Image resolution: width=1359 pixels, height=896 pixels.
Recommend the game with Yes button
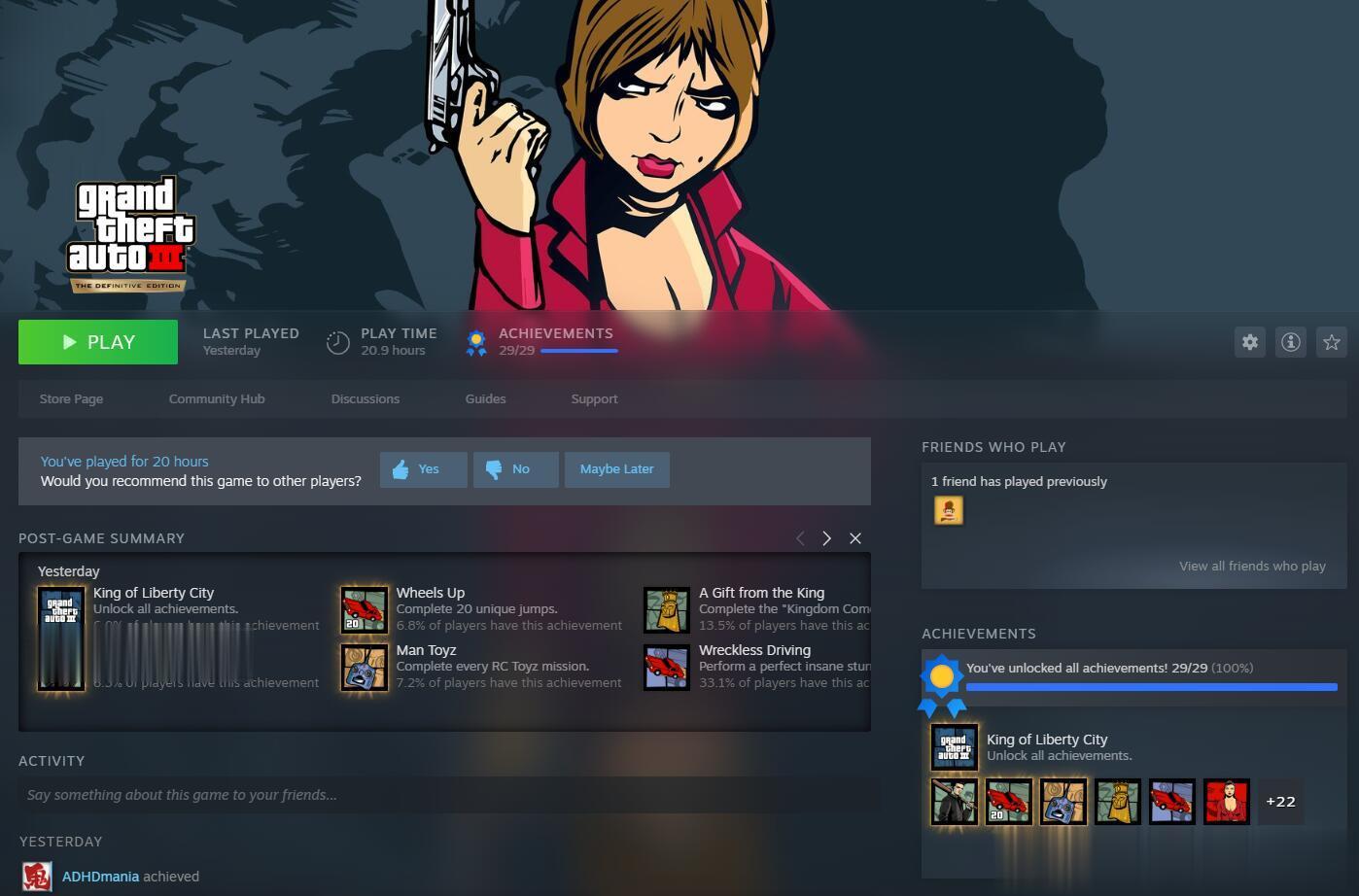[423, 469]
